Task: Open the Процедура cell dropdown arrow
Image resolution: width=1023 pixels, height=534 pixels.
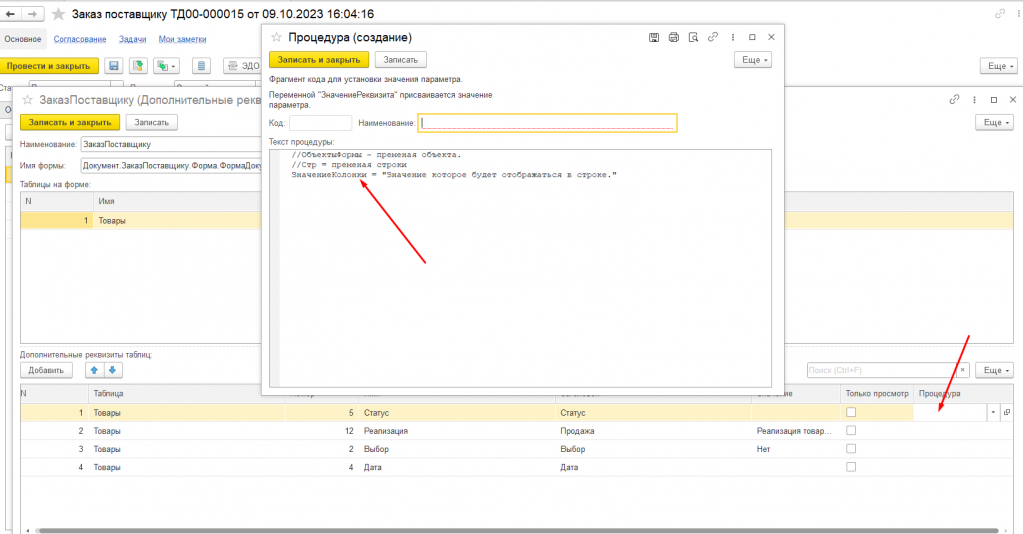Action: pos(993,413)
